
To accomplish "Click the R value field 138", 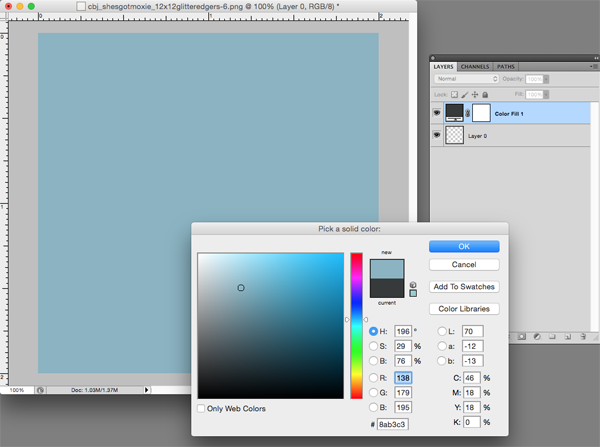I will tap(403, 378).
